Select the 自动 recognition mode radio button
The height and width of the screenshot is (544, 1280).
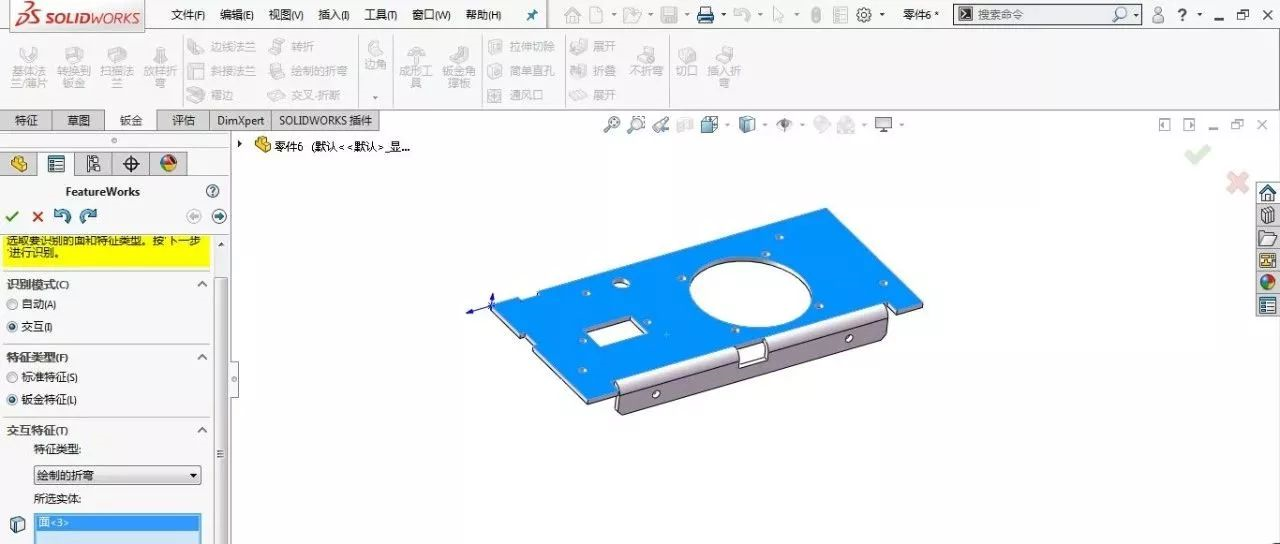12,304
